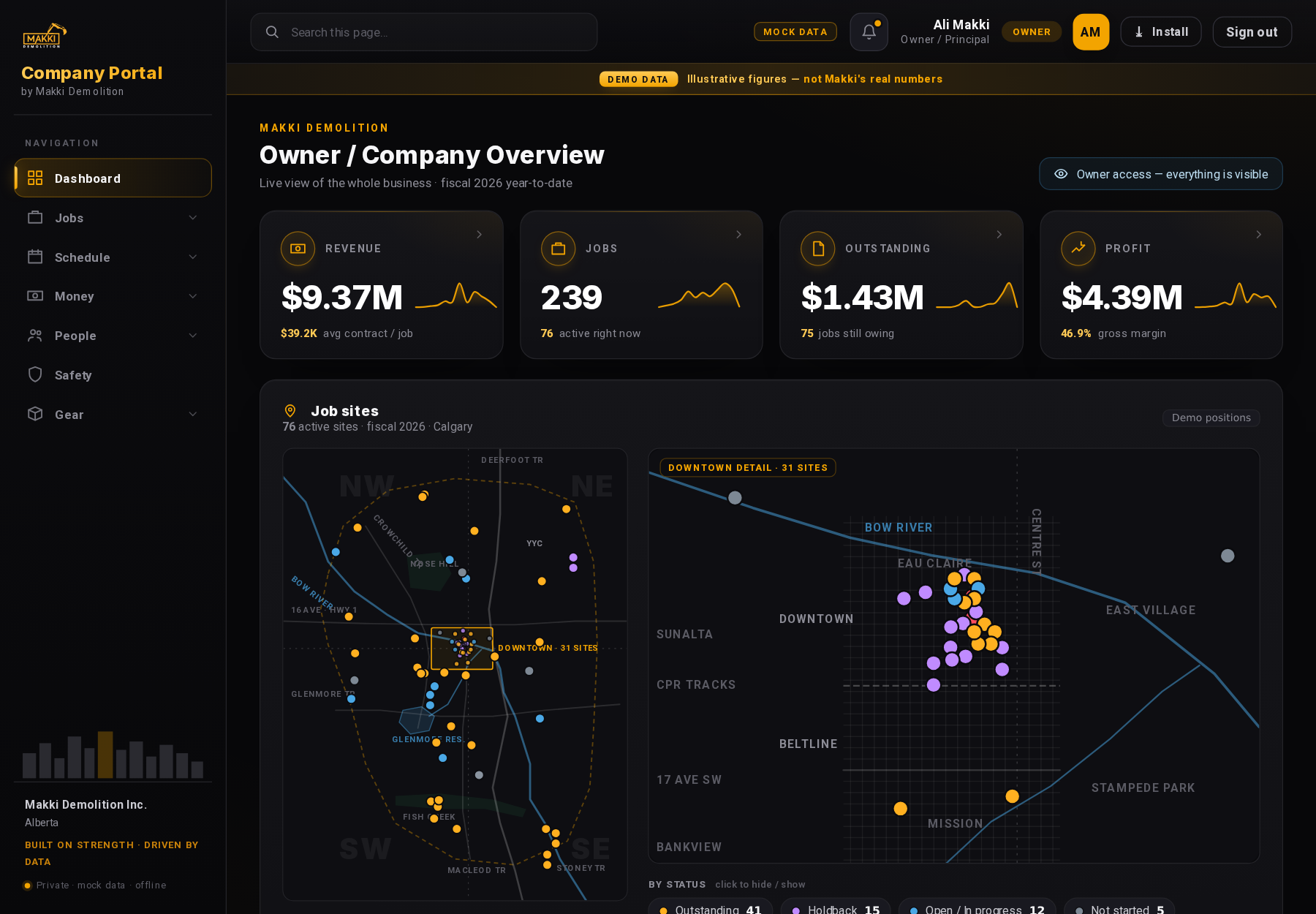Image resolution: width=1316 pixels, height=914 pixels.
Task: Click the Profit card trend icon
Action: [x=1078, y=249]
